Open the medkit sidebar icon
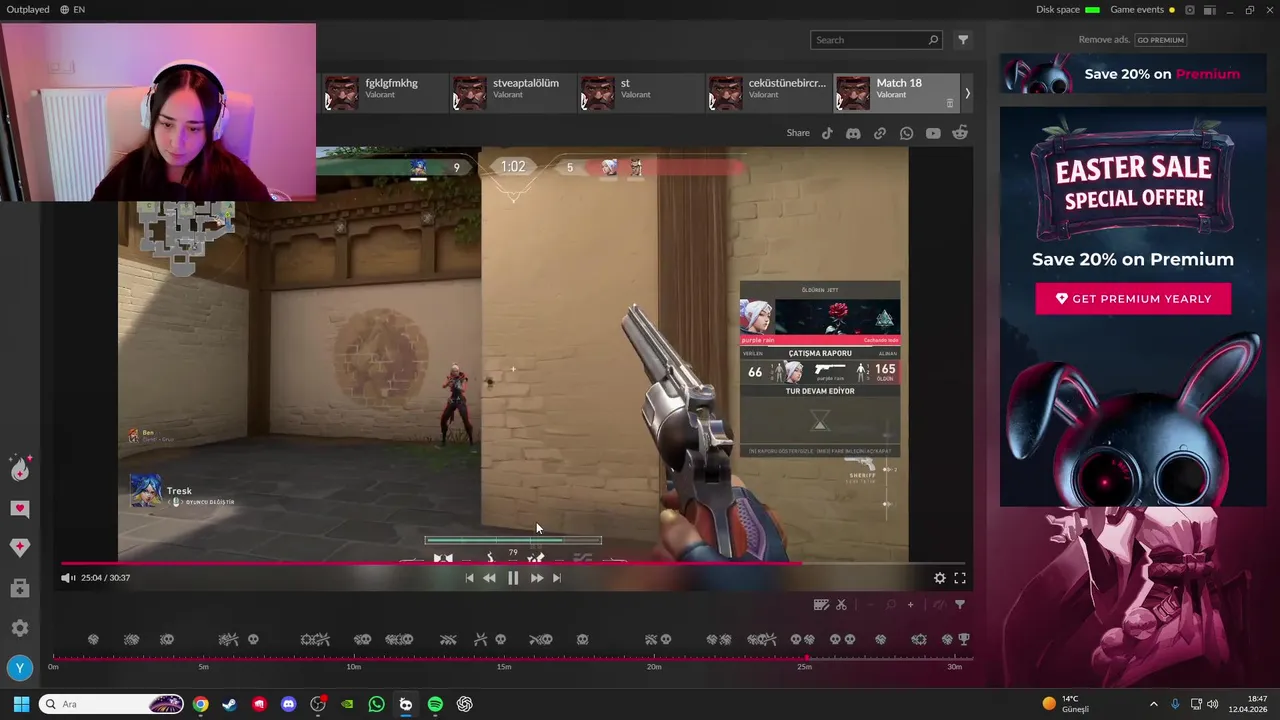 pyautogui.click(x=20, y=588)
